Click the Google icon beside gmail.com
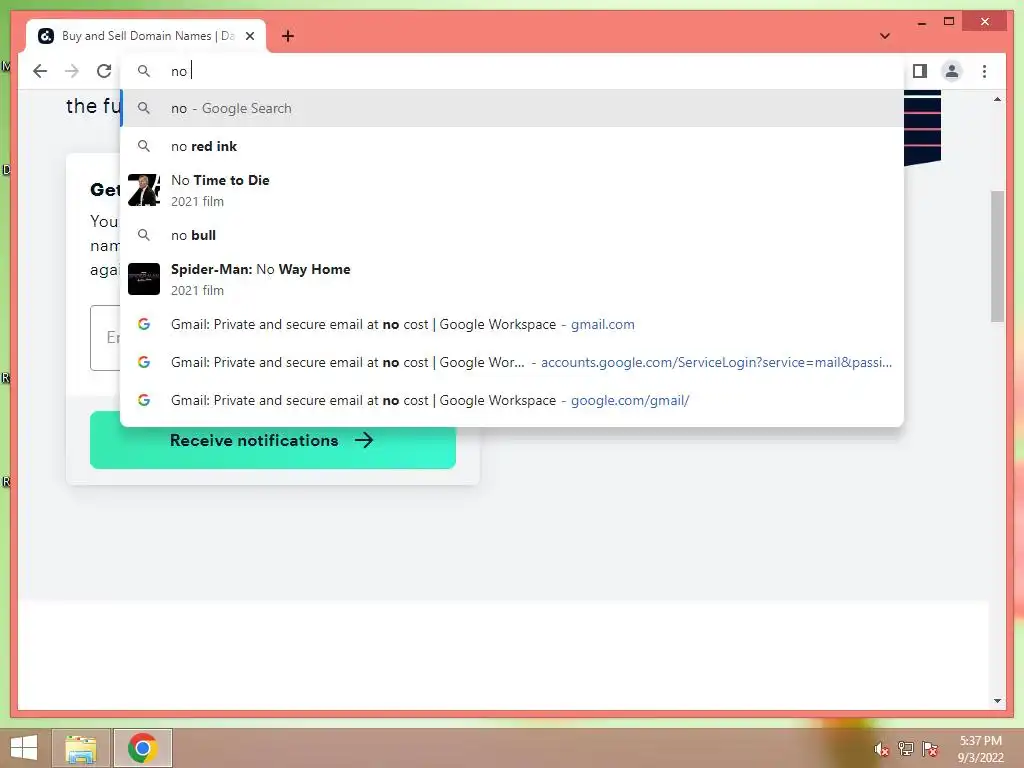This screenshot has width=1024, height=768. click(144, 324)
